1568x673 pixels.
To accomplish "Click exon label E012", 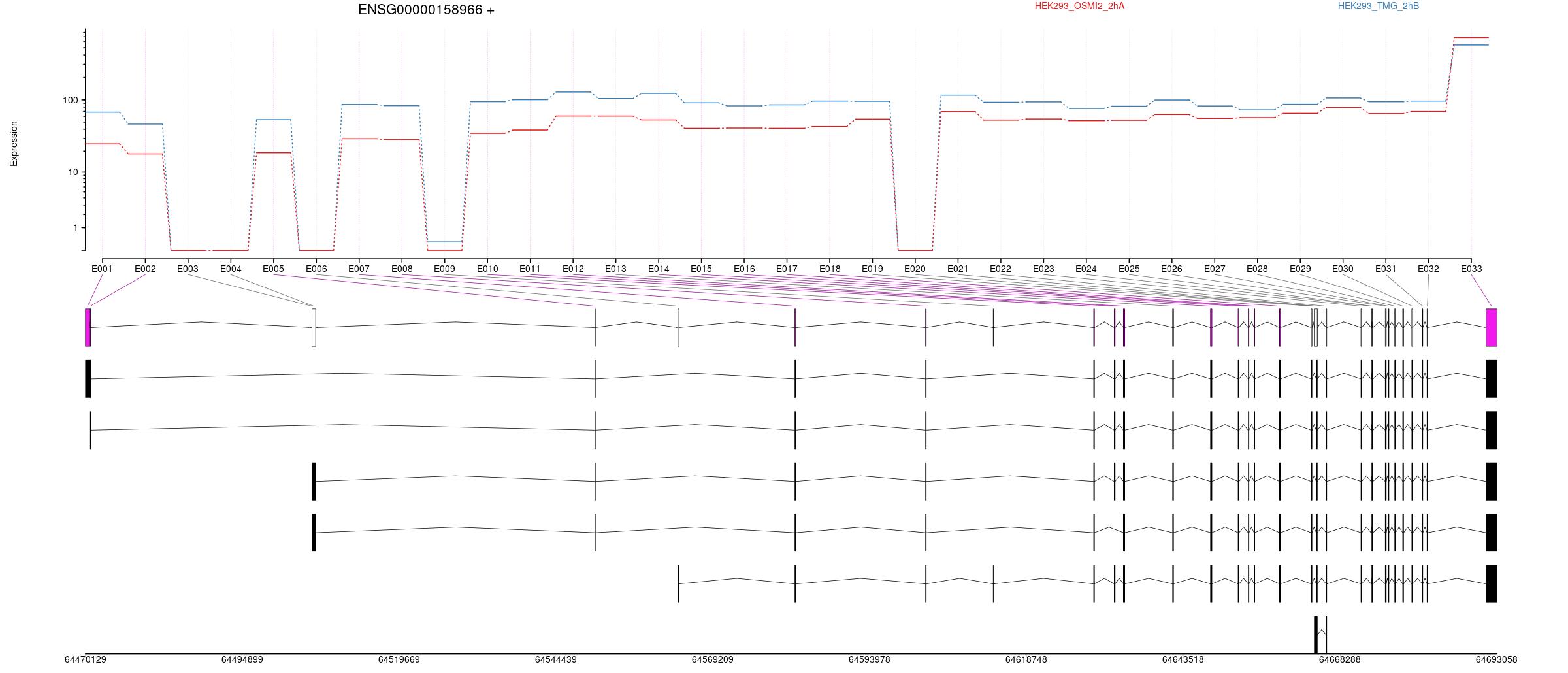I will click(x=573, y=269).
